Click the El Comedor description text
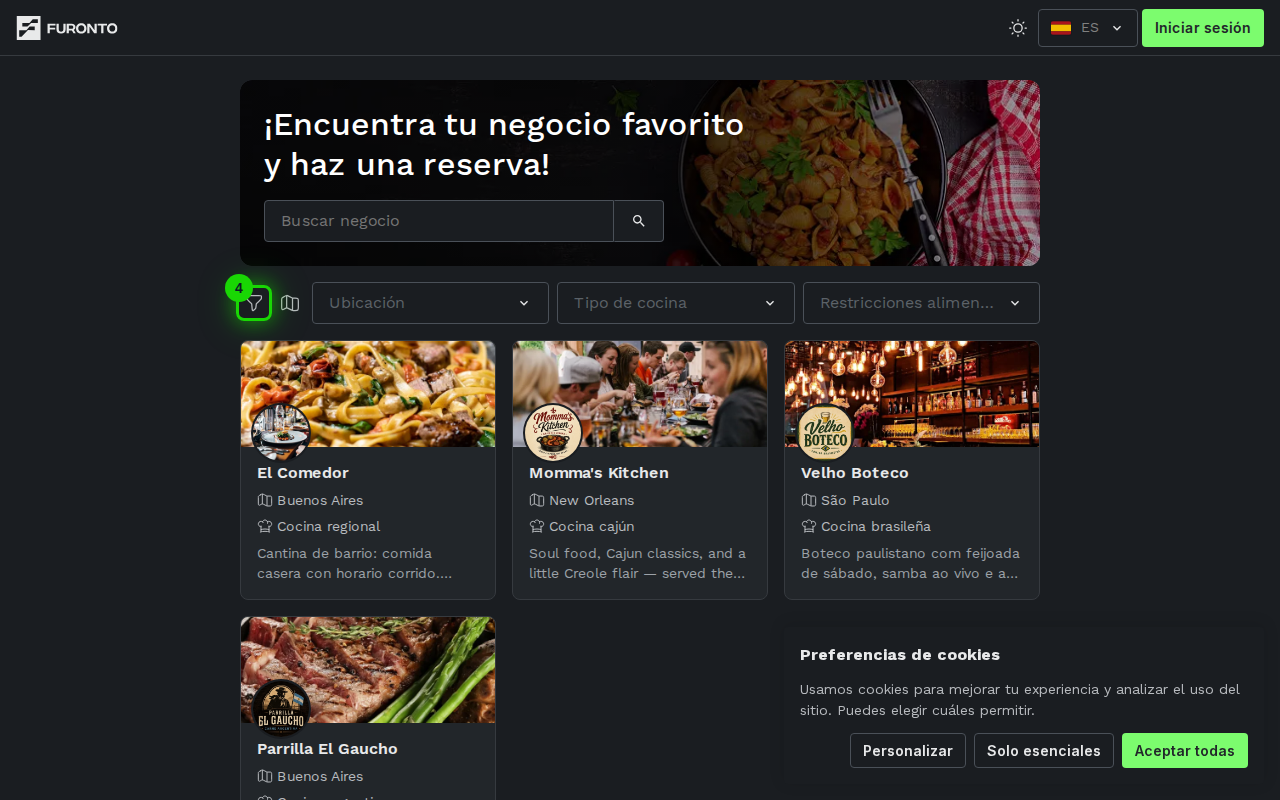The image size is (1280, 800). click(355, 563)
